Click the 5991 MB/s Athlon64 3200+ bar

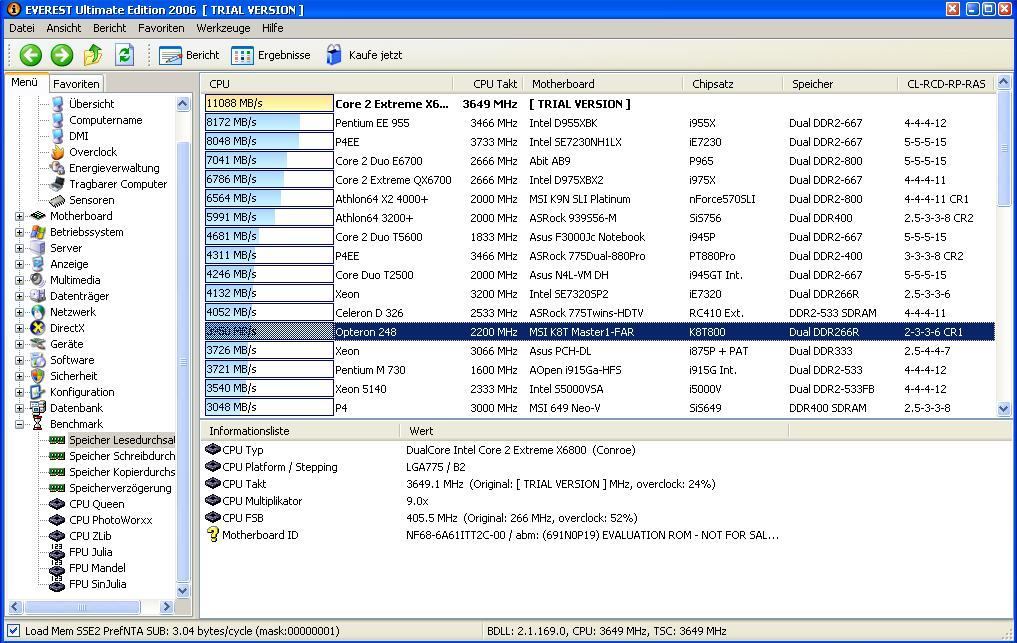click(x=269, y=217)
